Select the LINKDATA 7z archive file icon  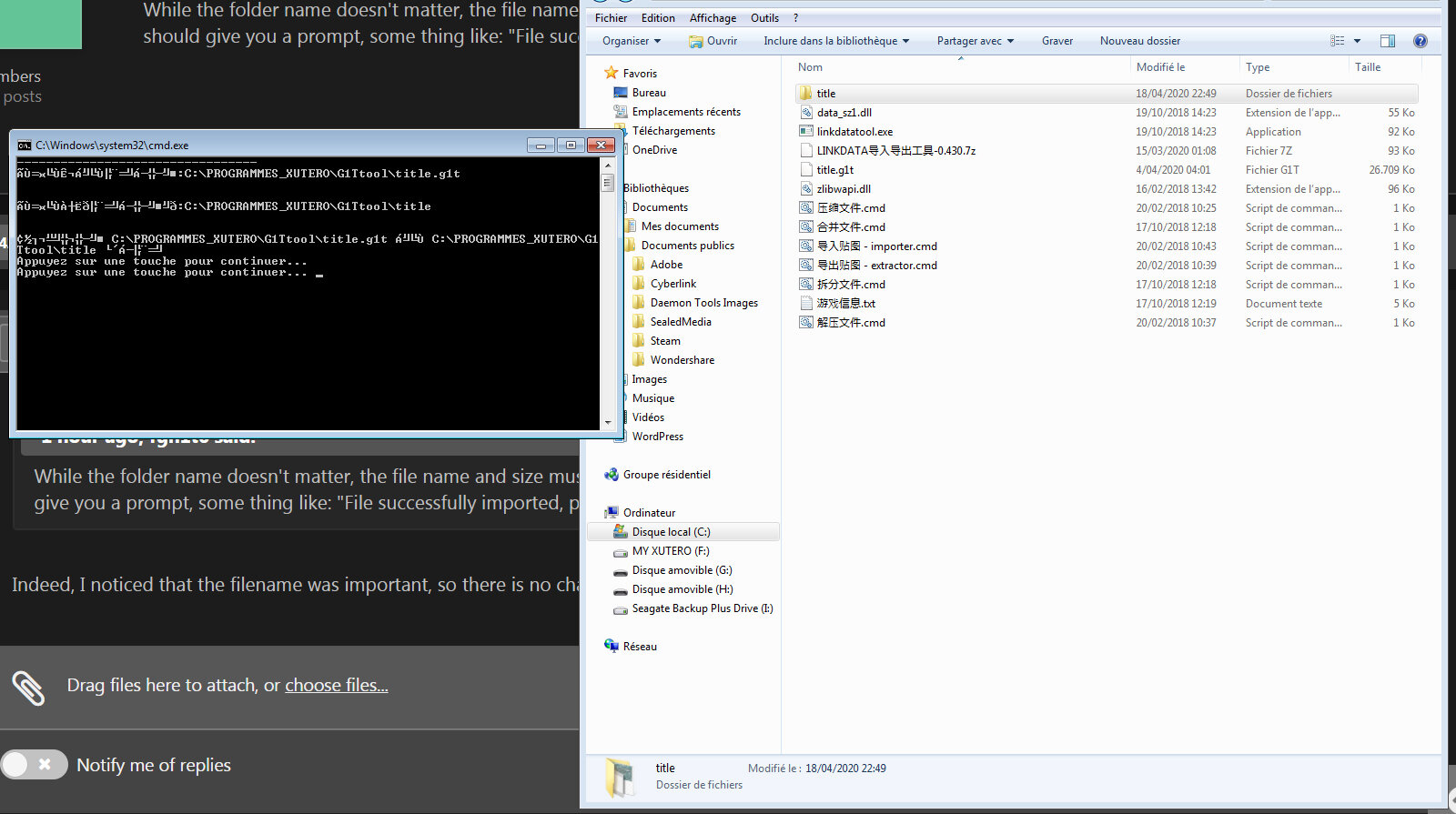click(x=805, y=150)
